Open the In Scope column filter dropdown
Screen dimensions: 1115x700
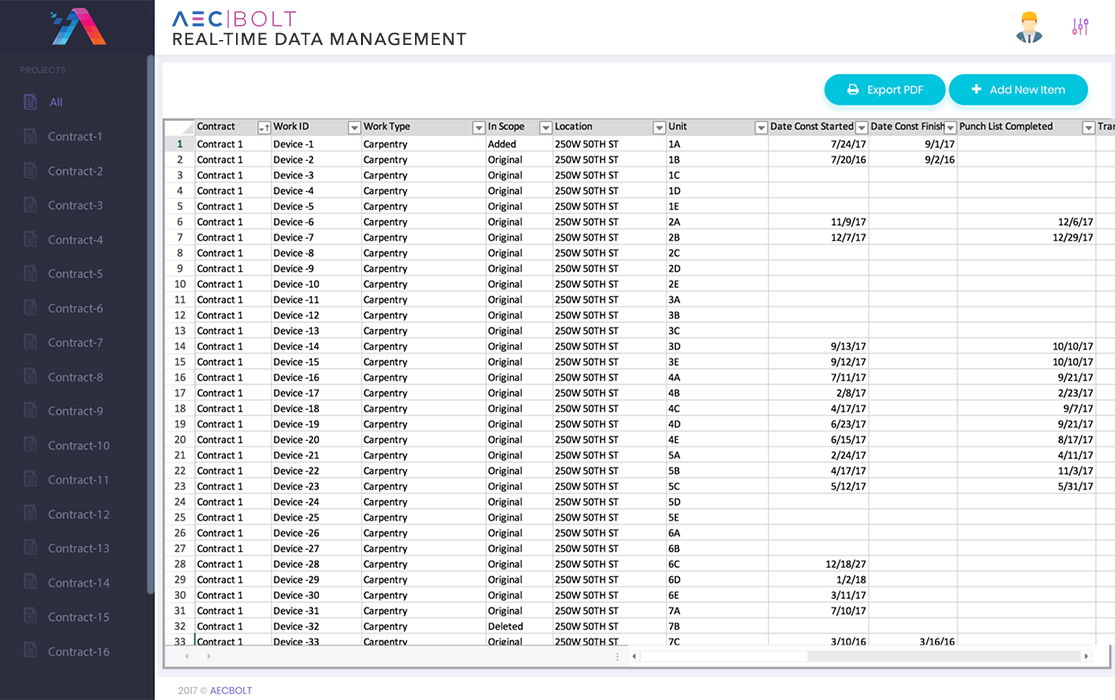[x=545, y=128]
